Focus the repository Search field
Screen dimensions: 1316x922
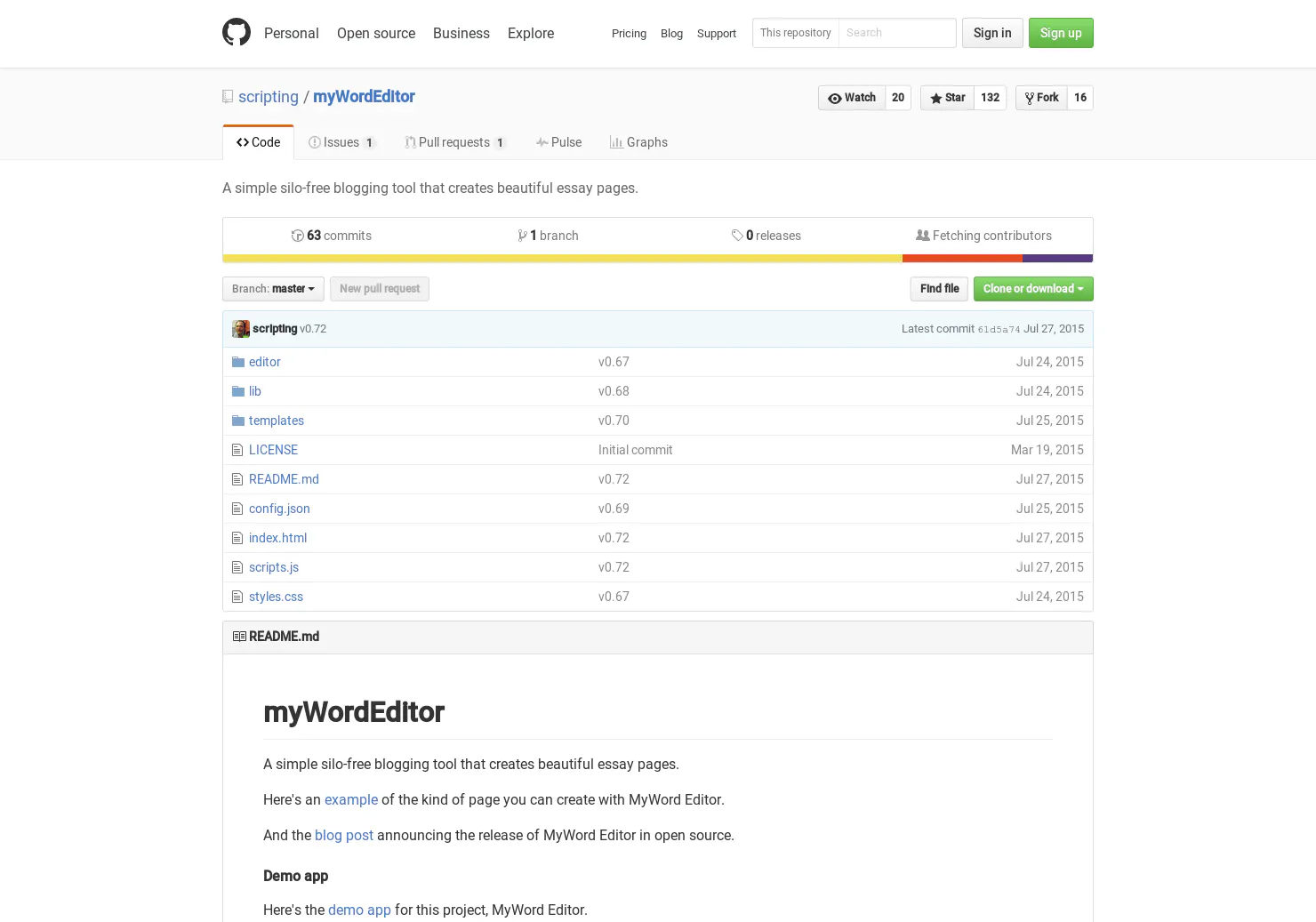click(x=897, y=33)
